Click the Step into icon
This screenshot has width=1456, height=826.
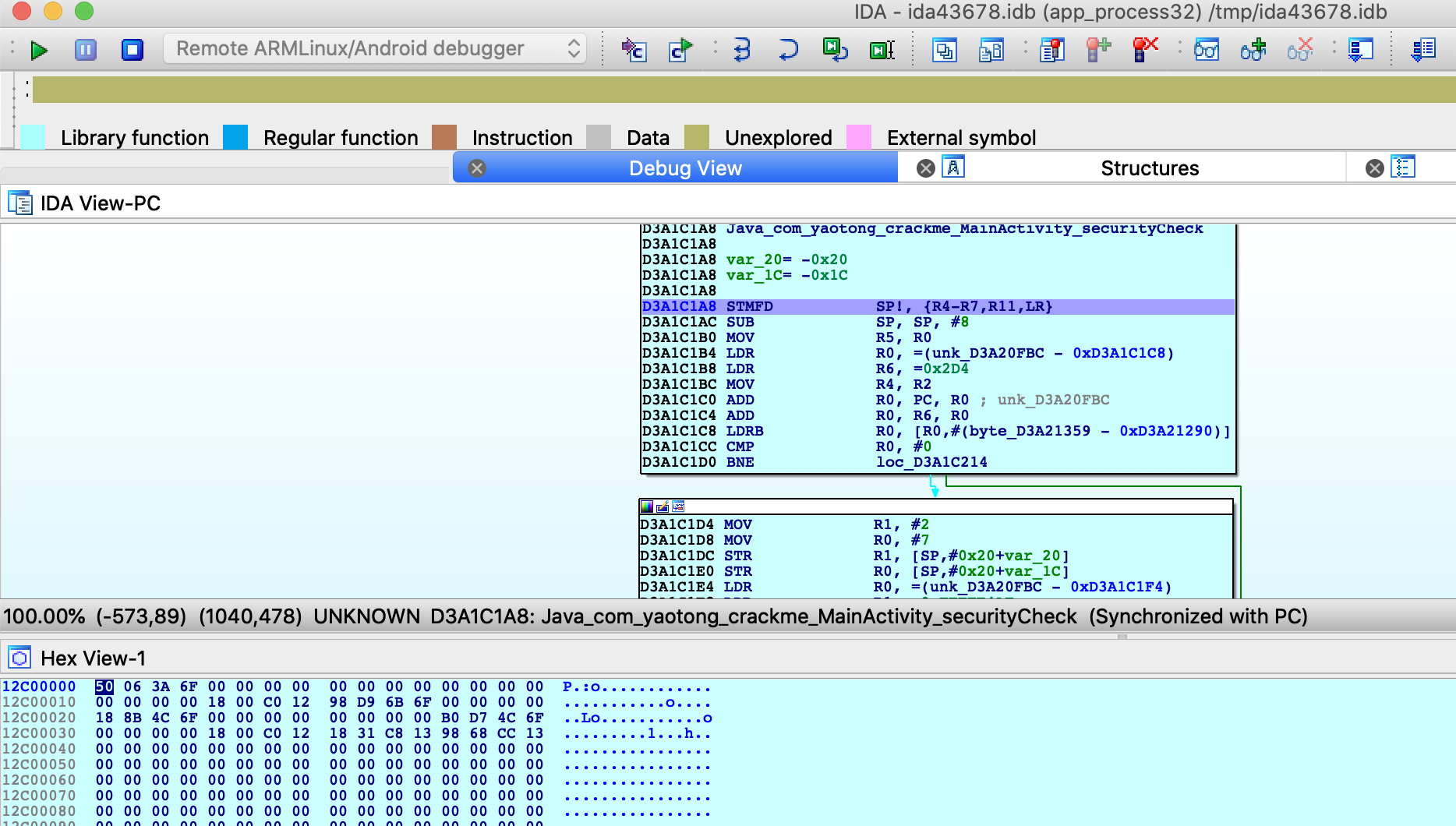point(741,50)
